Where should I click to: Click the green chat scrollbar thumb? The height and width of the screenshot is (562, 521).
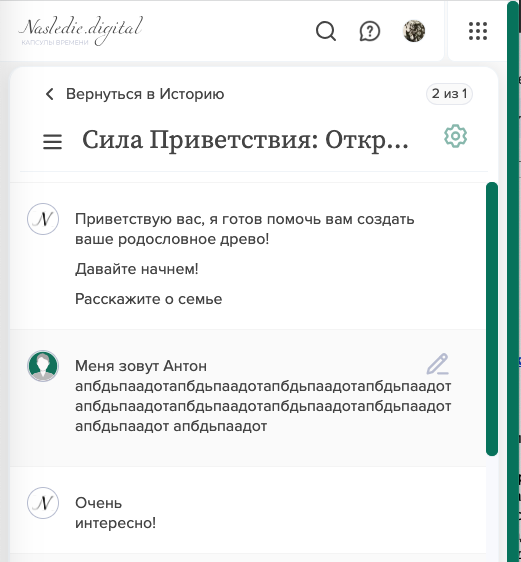tap(492, 319)
